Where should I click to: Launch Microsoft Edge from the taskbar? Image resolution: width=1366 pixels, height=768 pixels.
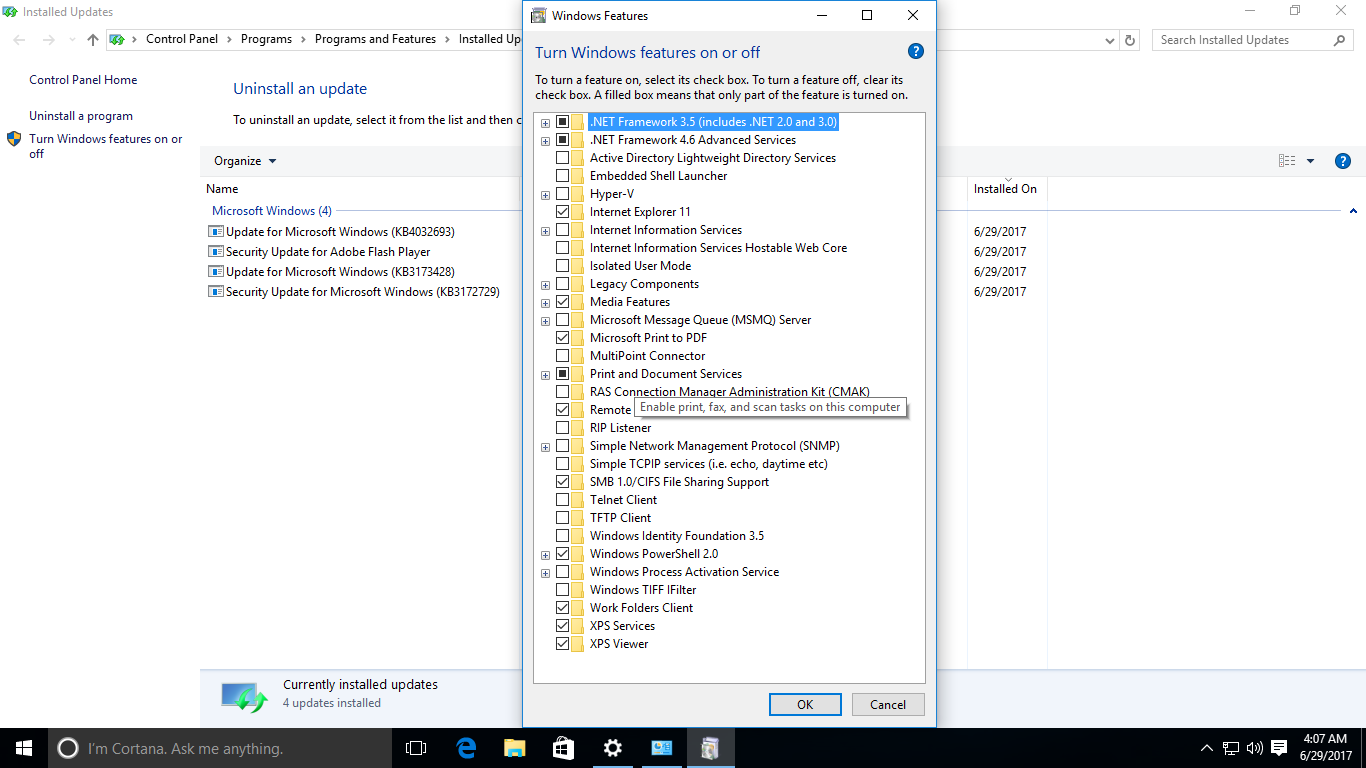pos(465,748)
